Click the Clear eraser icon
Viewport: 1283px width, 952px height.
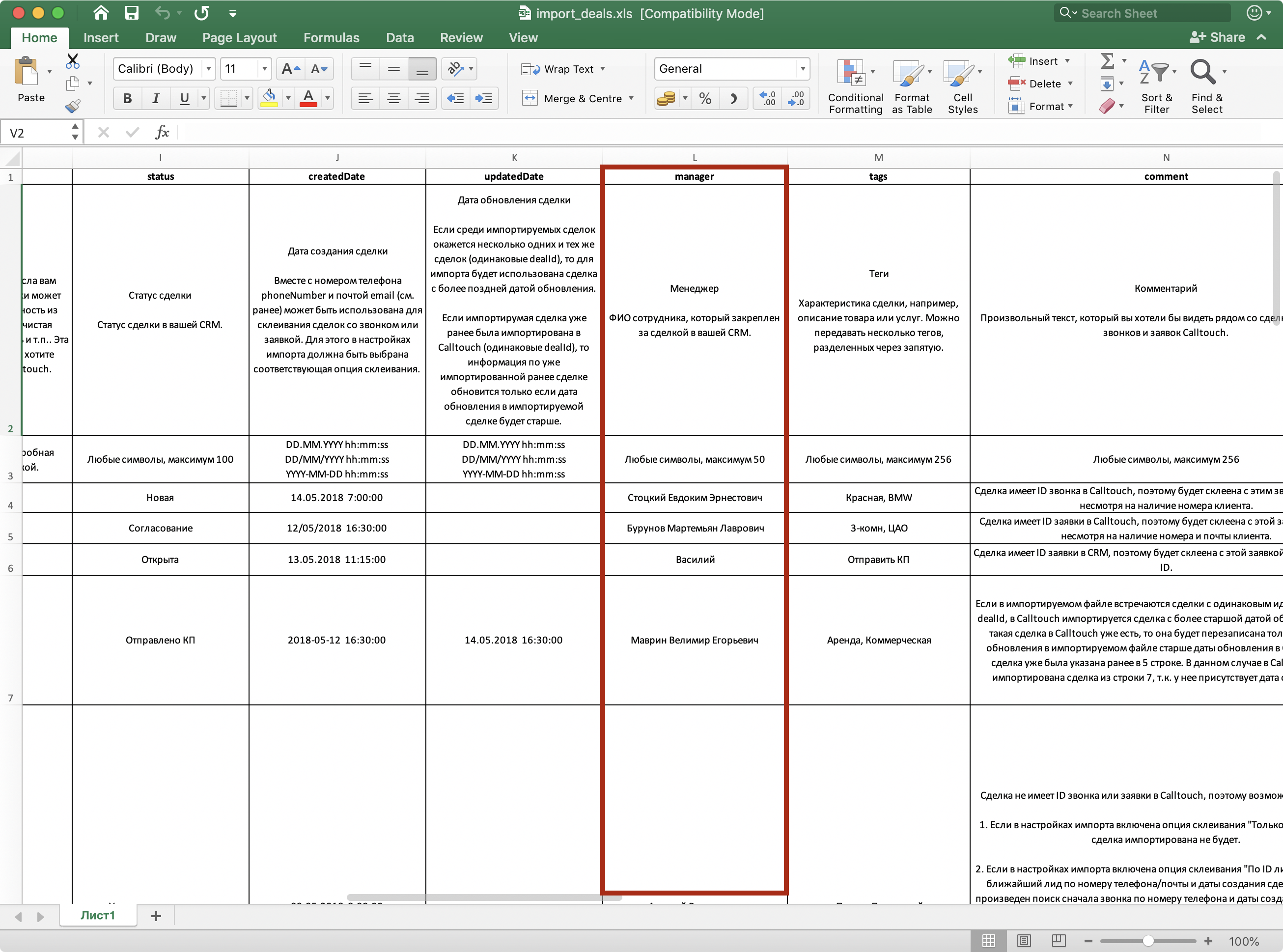pyautogui.click(x=1107, y=106)
